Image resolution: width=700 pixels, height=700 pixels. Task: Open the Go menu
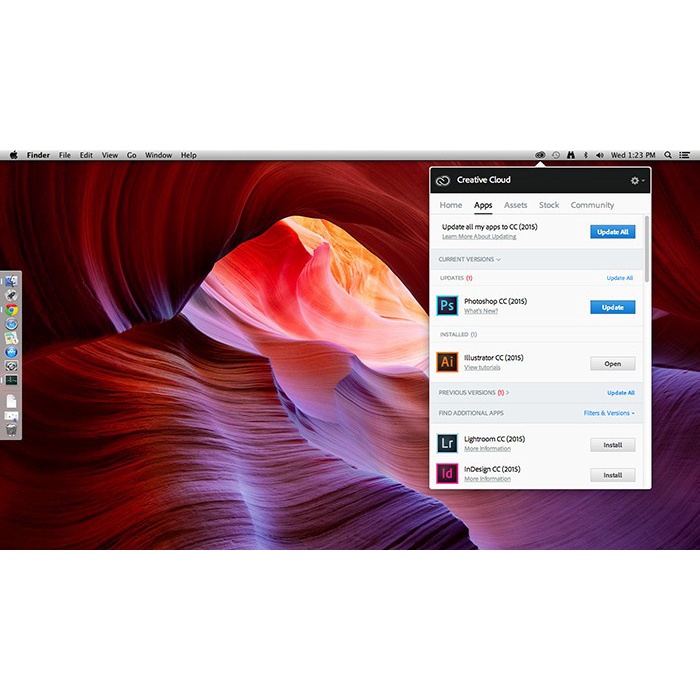pyautogui.click(x=131, y=155)
